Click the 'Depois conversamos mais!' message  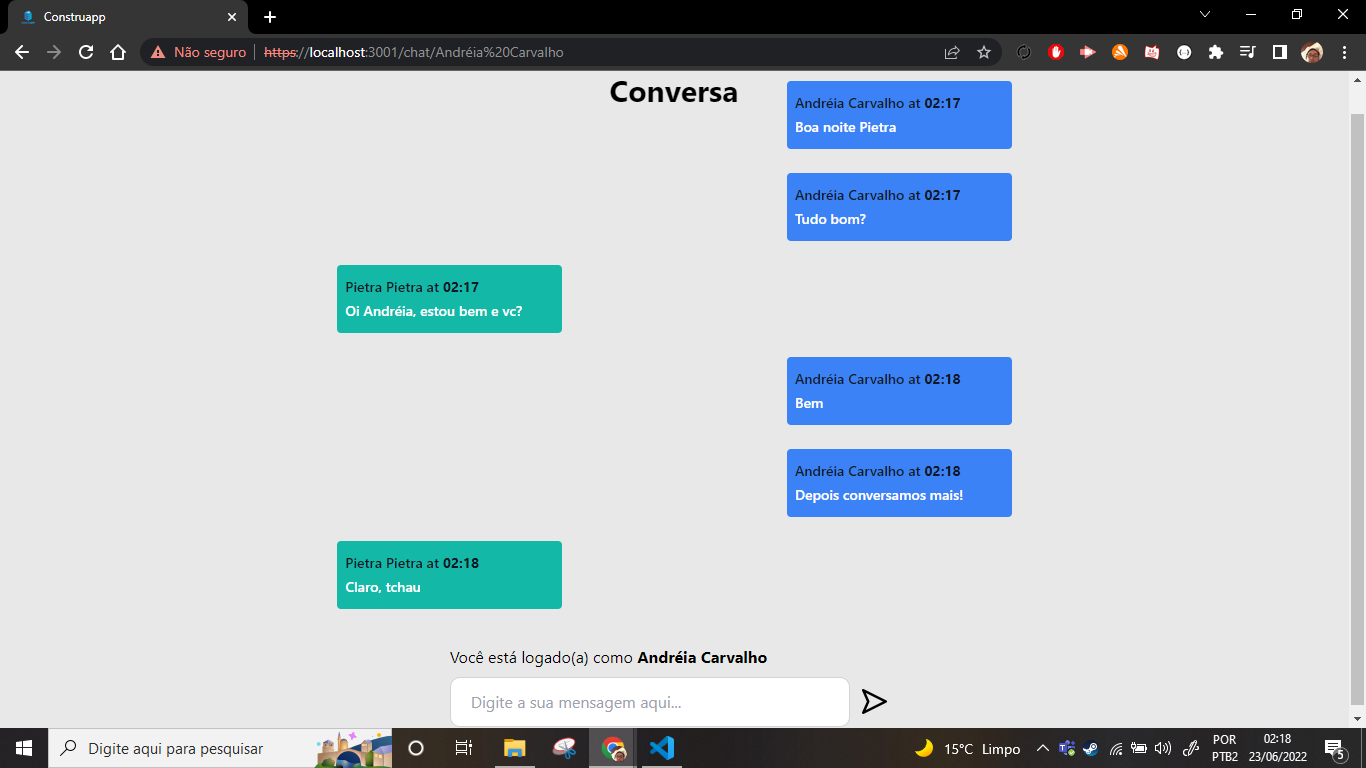click(x=899, y=483)
